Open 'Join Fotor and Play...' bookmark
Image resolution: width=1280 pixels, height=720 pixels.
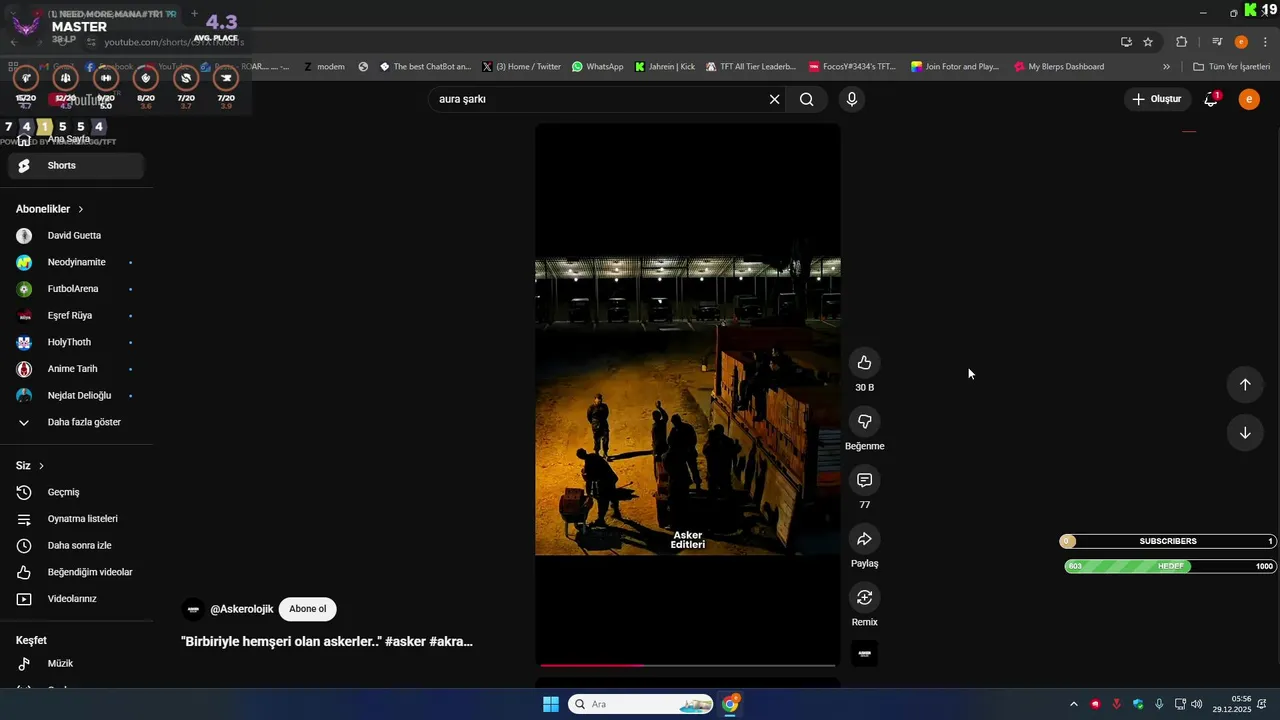(955, 67)
